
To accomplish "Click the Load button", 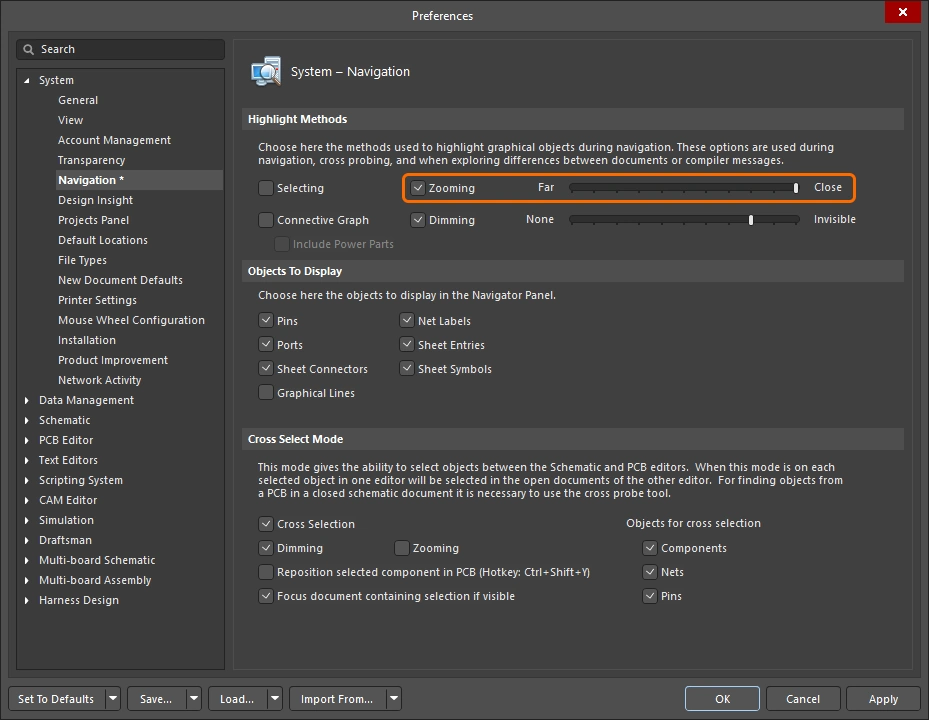I will click(237, 699).
